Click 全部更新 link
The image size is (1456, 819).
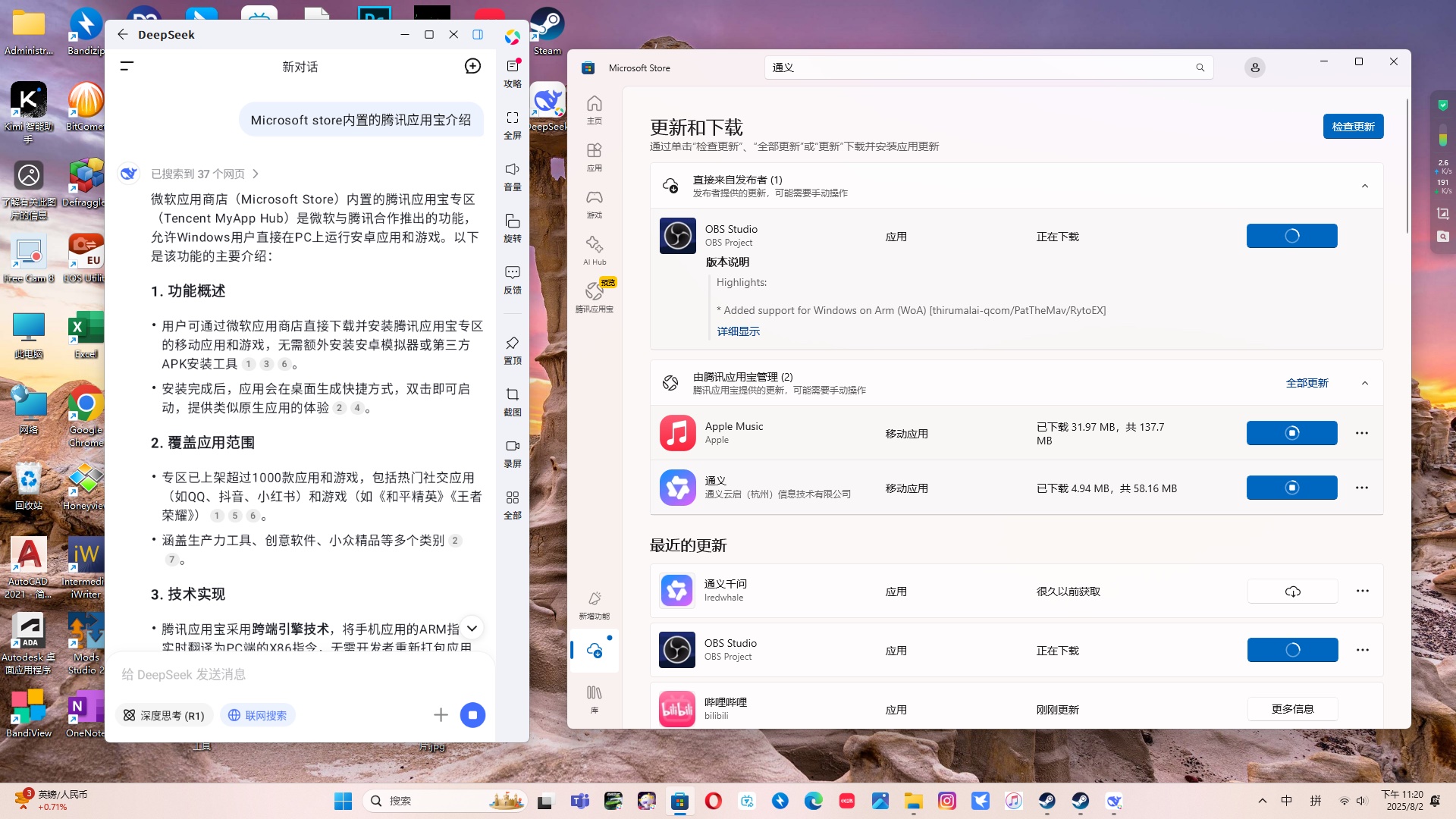click(1307, 383)
